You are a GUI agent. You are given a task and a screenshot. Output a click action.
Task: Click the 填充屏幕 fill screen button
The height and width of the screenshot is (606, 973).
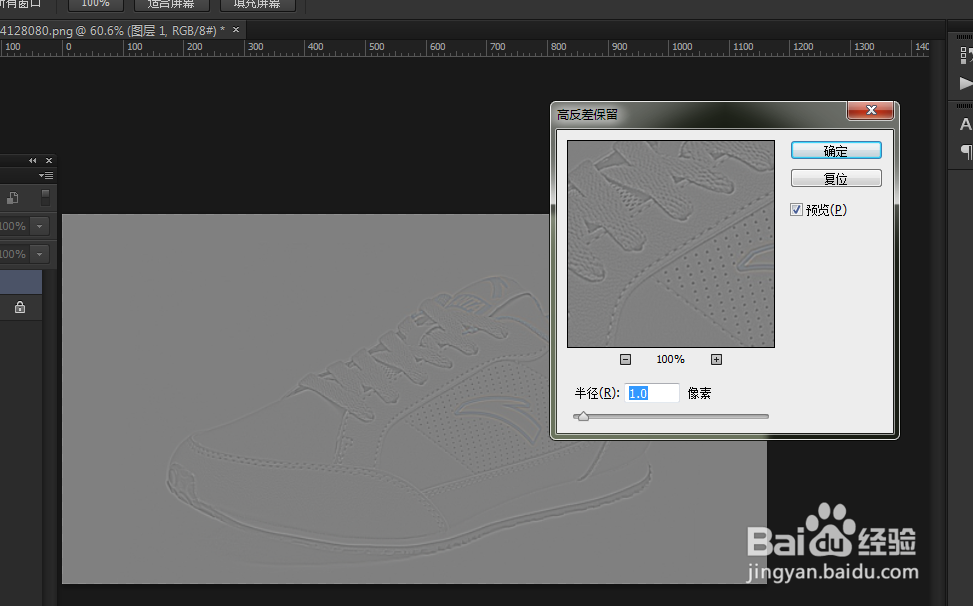258,4
